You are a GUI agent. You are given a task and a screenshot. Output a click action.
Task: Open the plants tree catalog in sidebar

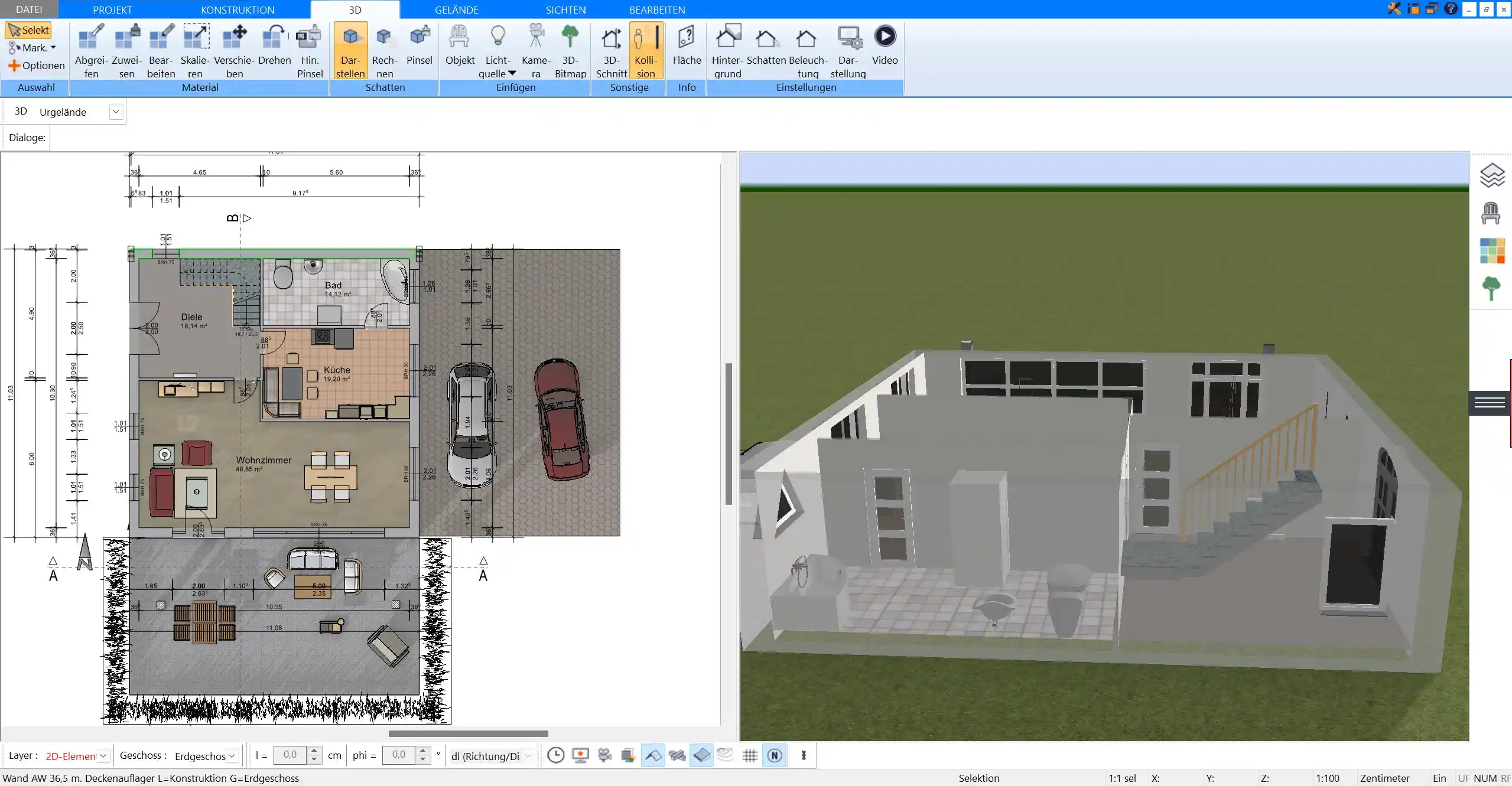(1491, 288)
